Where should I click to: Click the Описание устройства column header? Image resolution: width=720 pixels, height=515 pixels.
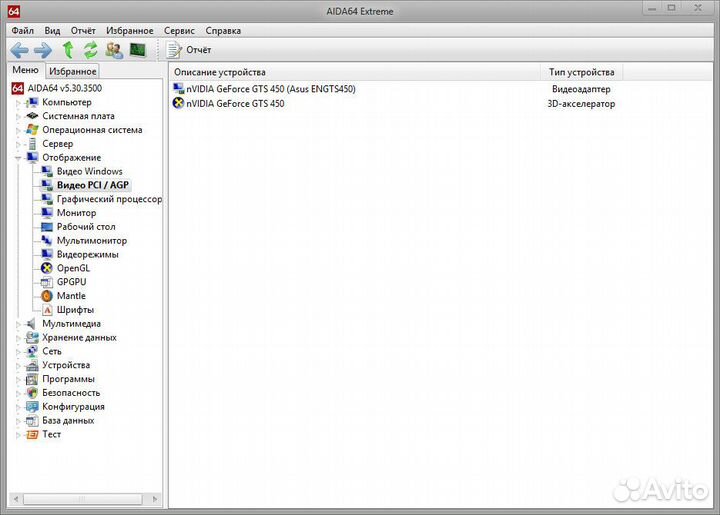pos(220,72)
